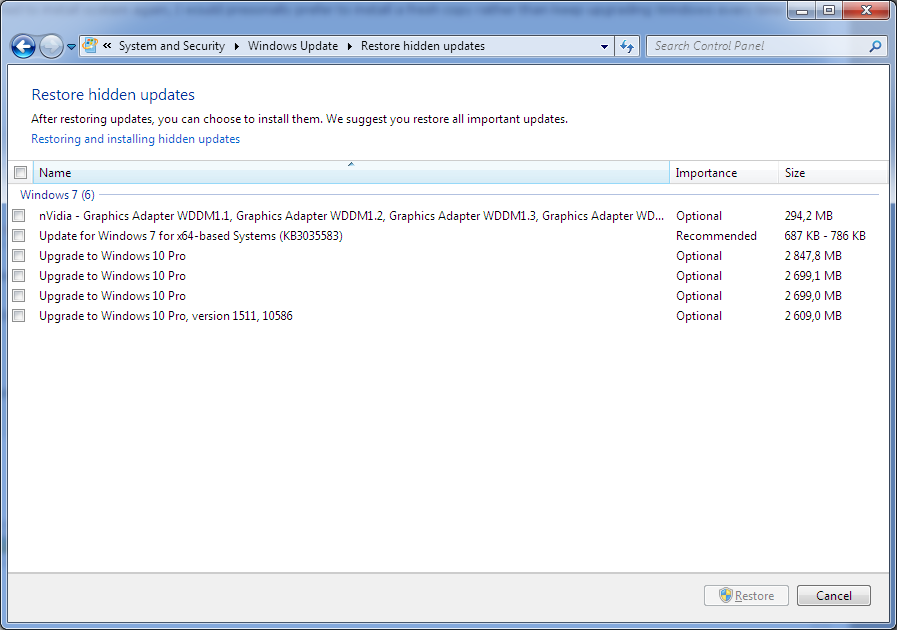
Task: Click the Cancel button
Action: pos(834,596)
